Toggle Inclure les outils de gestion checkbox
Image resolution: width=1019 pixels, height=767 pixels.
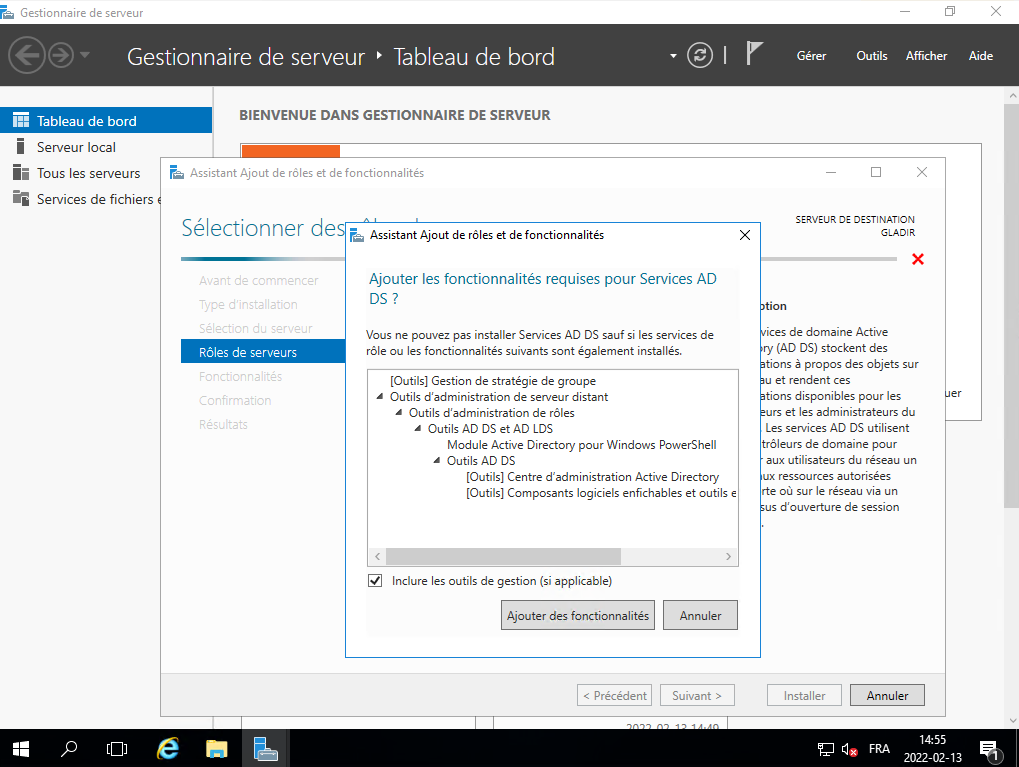point(375,580)
